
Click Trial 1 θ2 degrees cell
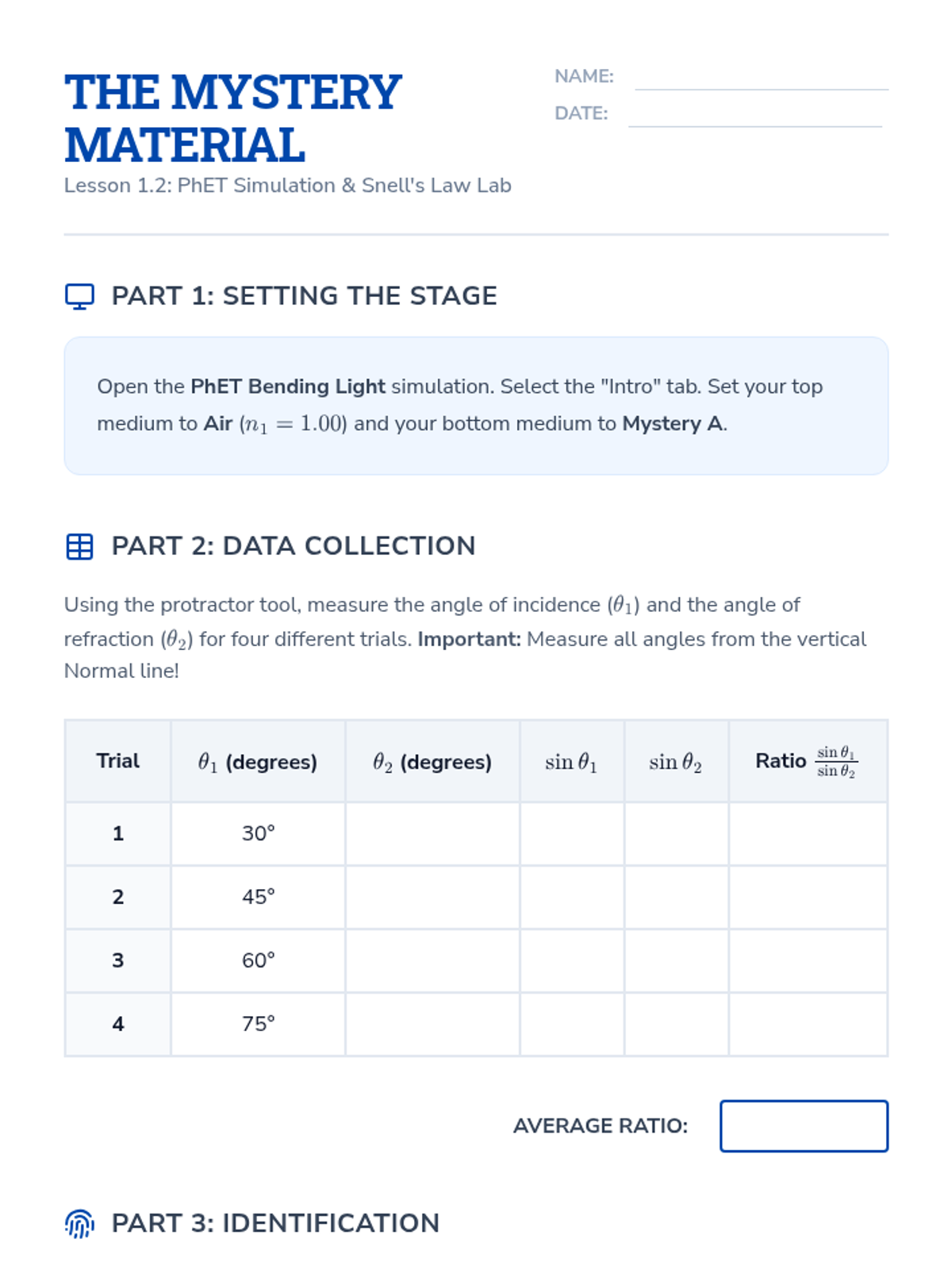click(x=432, y=833)
